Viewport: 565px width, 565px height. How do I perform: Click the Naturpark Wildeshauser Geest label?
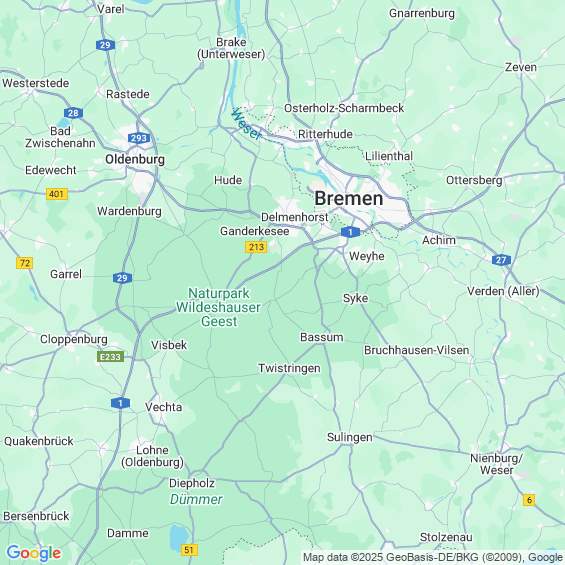pos(218,307)
